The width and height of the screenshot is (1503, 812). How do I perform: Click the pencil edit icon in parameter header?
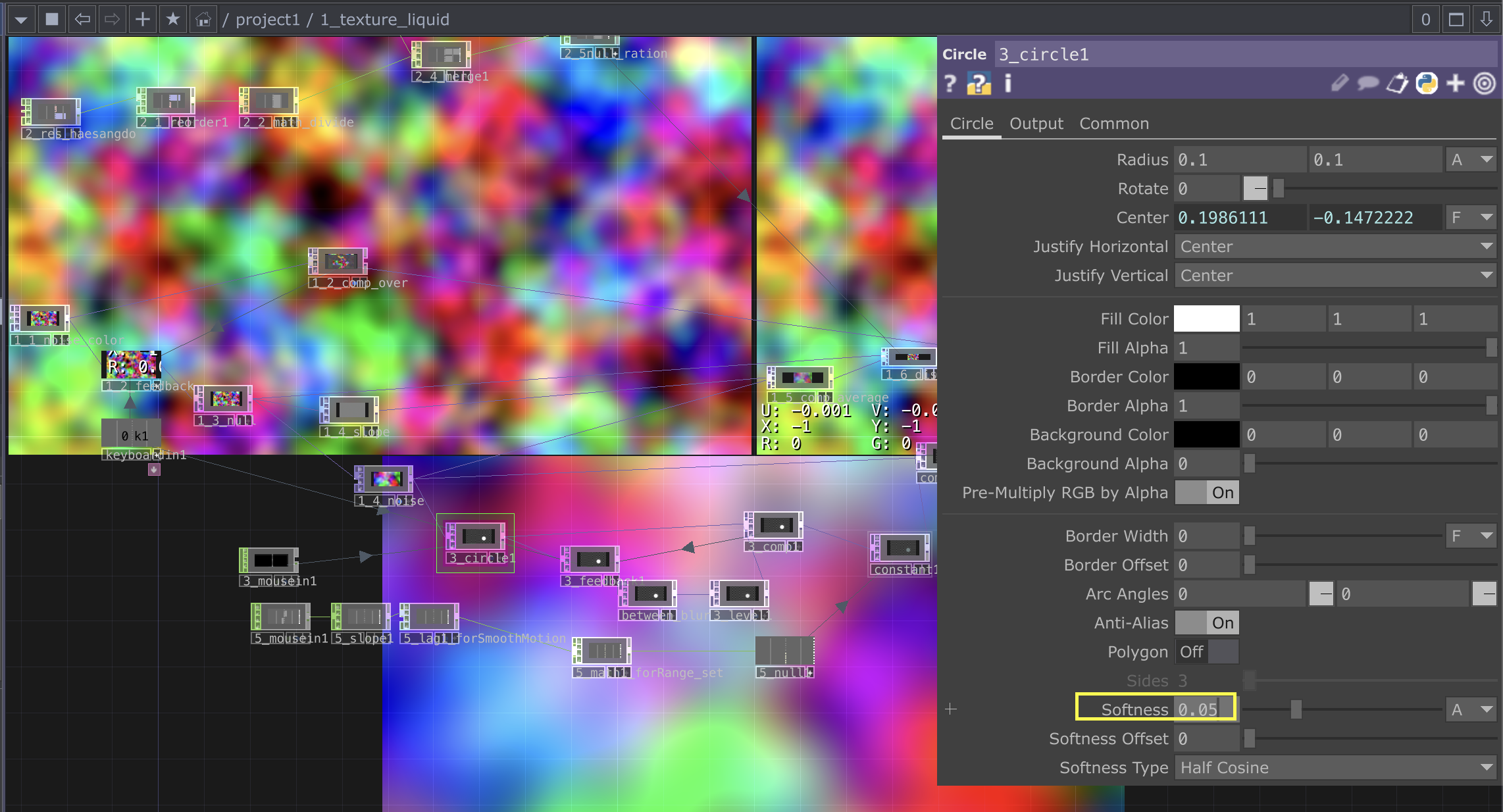point(1339,84)
